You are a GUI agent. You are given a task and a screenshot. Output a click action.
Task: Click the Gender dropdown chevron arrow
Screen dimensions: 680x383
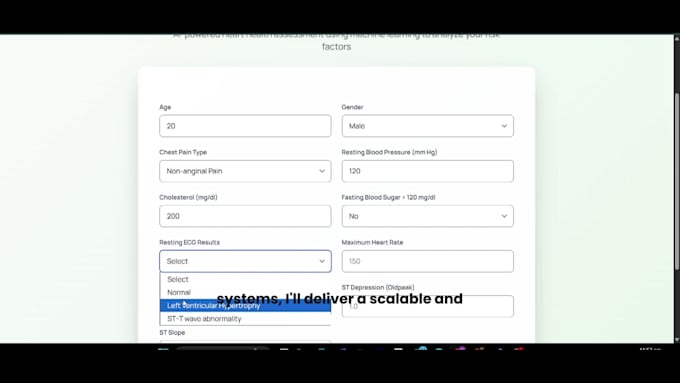pos(504,126)
